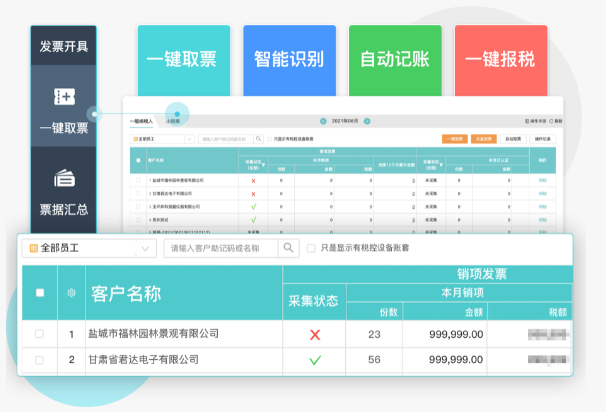Switch to the 小规模 tab

173,121
